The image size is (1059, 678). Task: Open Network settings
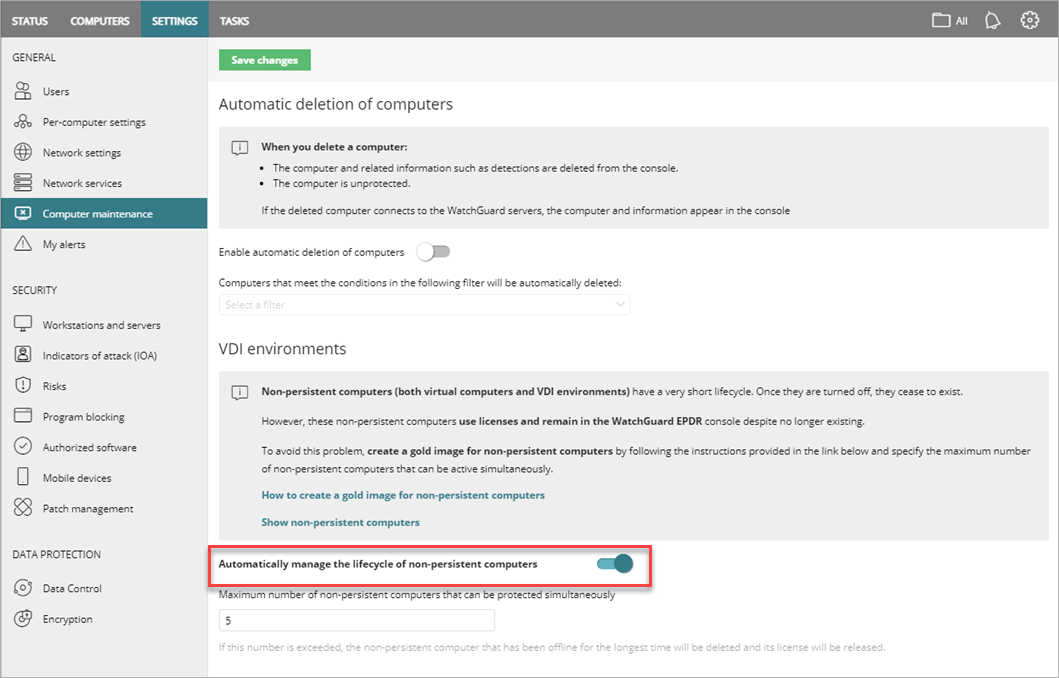(x=80, y=152)
